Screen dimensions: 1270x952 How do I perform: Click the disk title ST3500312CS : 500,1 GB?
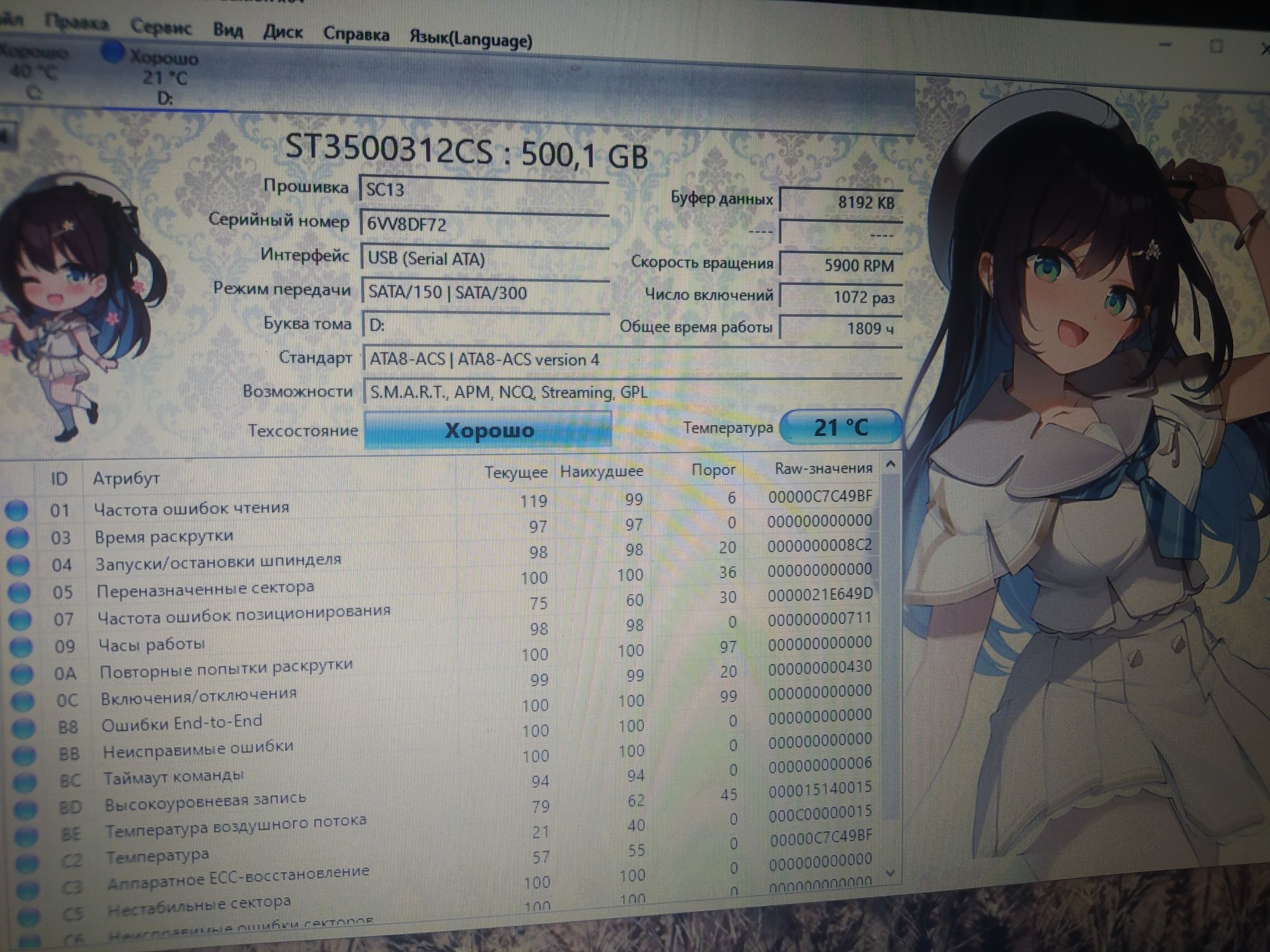[x=467, y=152]
